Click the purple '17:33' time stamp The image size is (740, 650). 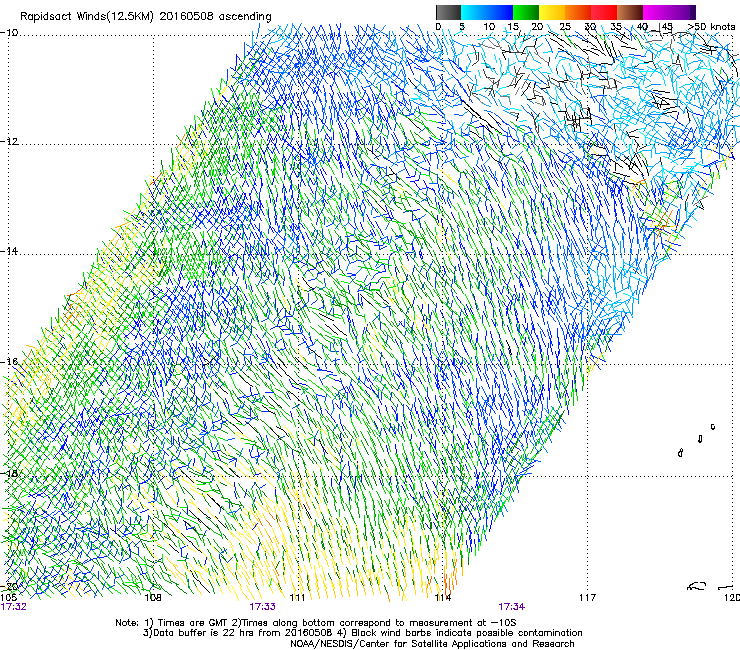pos(262,607)
